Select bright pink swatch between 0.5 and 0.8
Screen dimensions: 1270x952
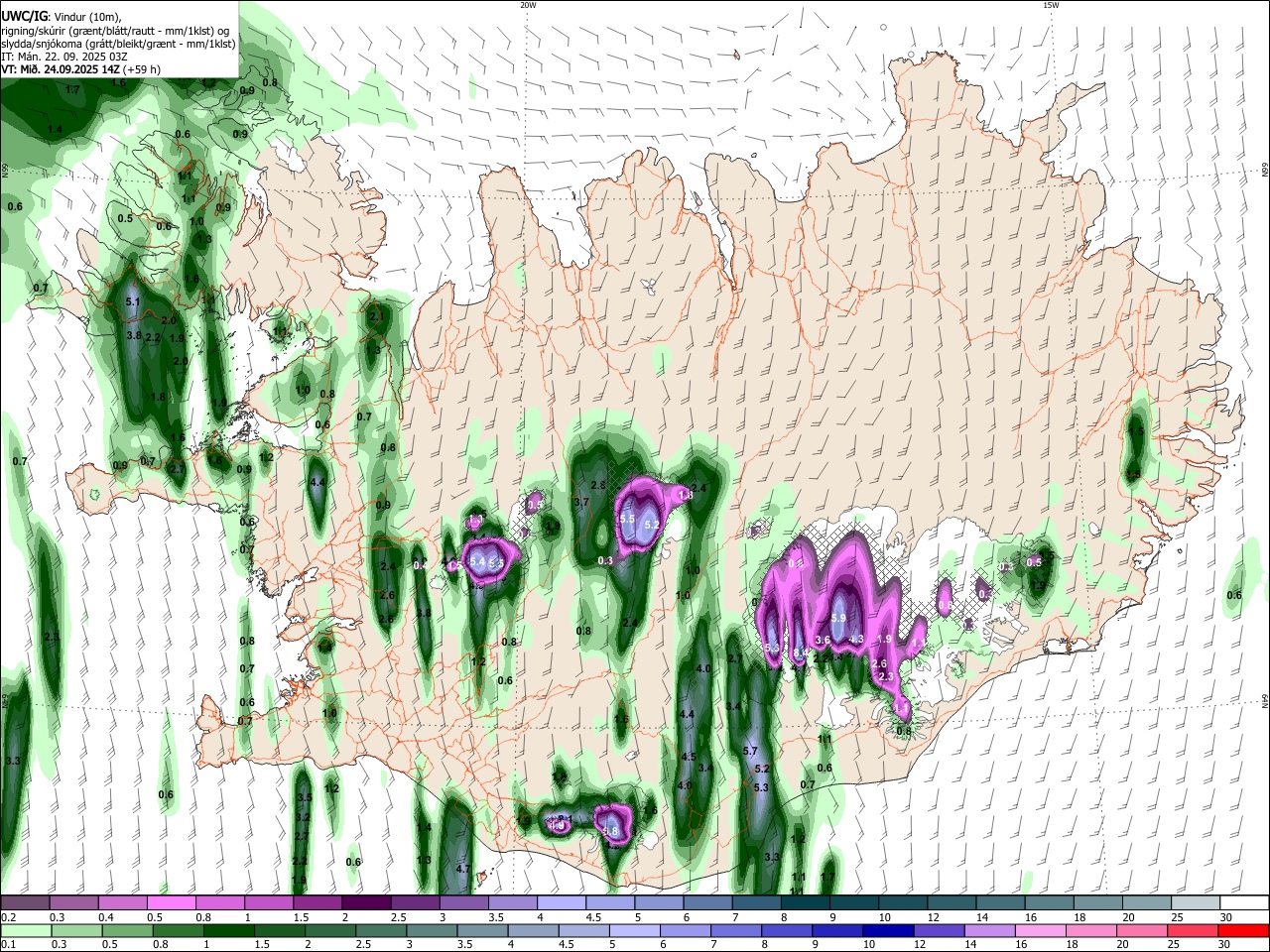pos(171,902)
